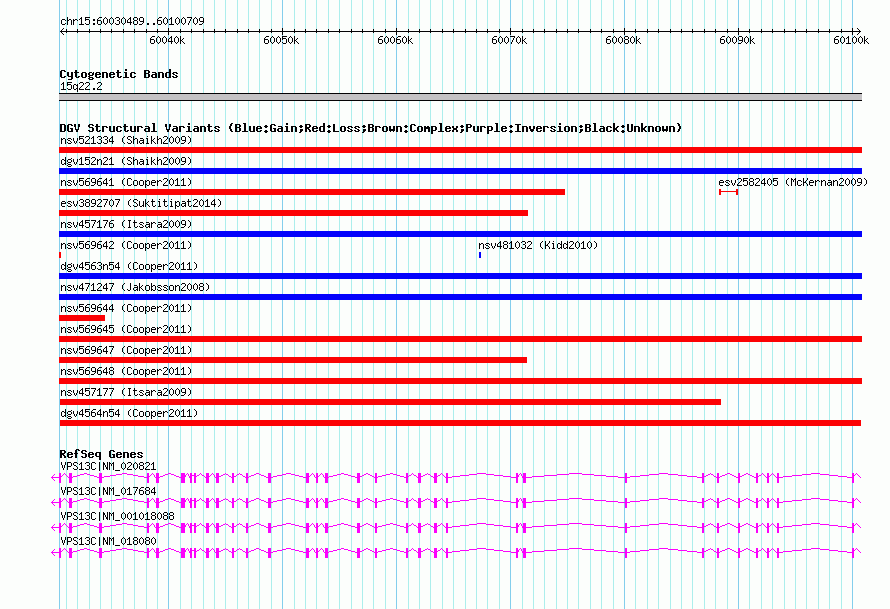Click the nsv471247 (Jakobsson2008) label

click(135, 287)
